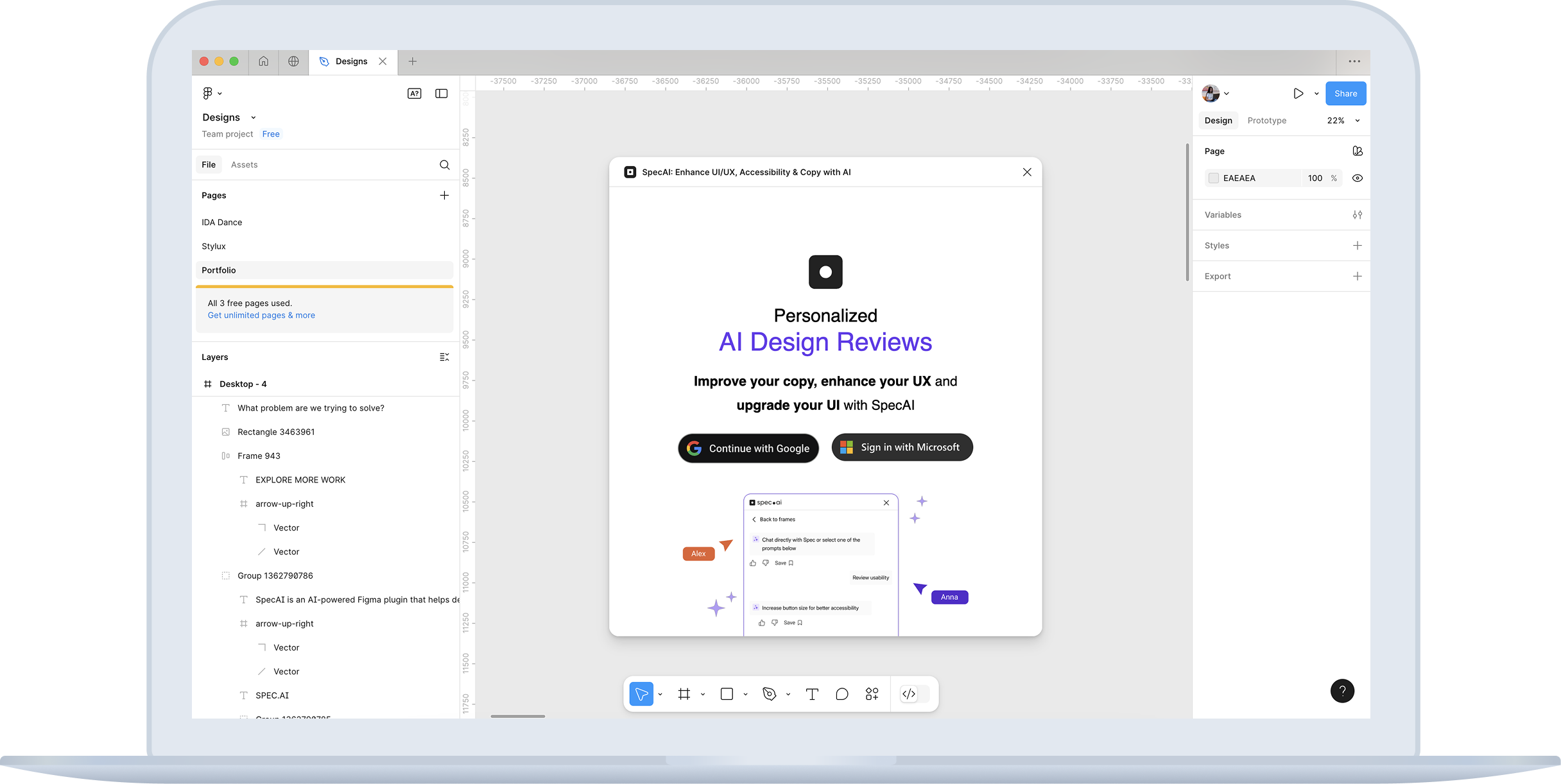The width and height of the screenshot is (1561, 784).
Task: Click Get unlimited pages & more link
Action: pos(261,316)
